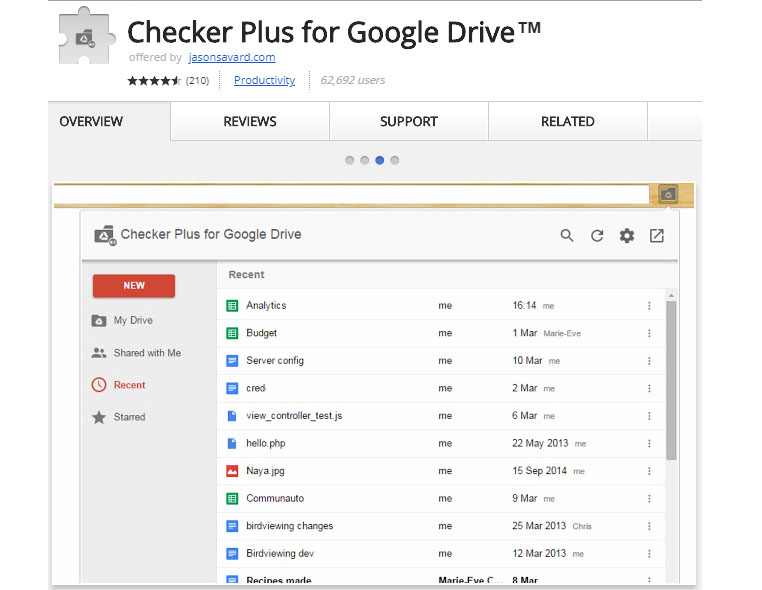Screen dimensions: 762x590
Task: Click the red NEW button
Action: click(x=134, y=286)
